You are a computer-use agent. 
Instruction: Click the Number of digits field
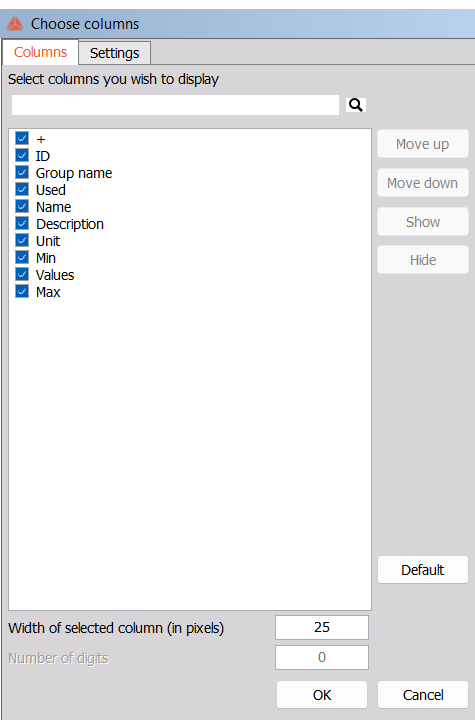point(322,657)
